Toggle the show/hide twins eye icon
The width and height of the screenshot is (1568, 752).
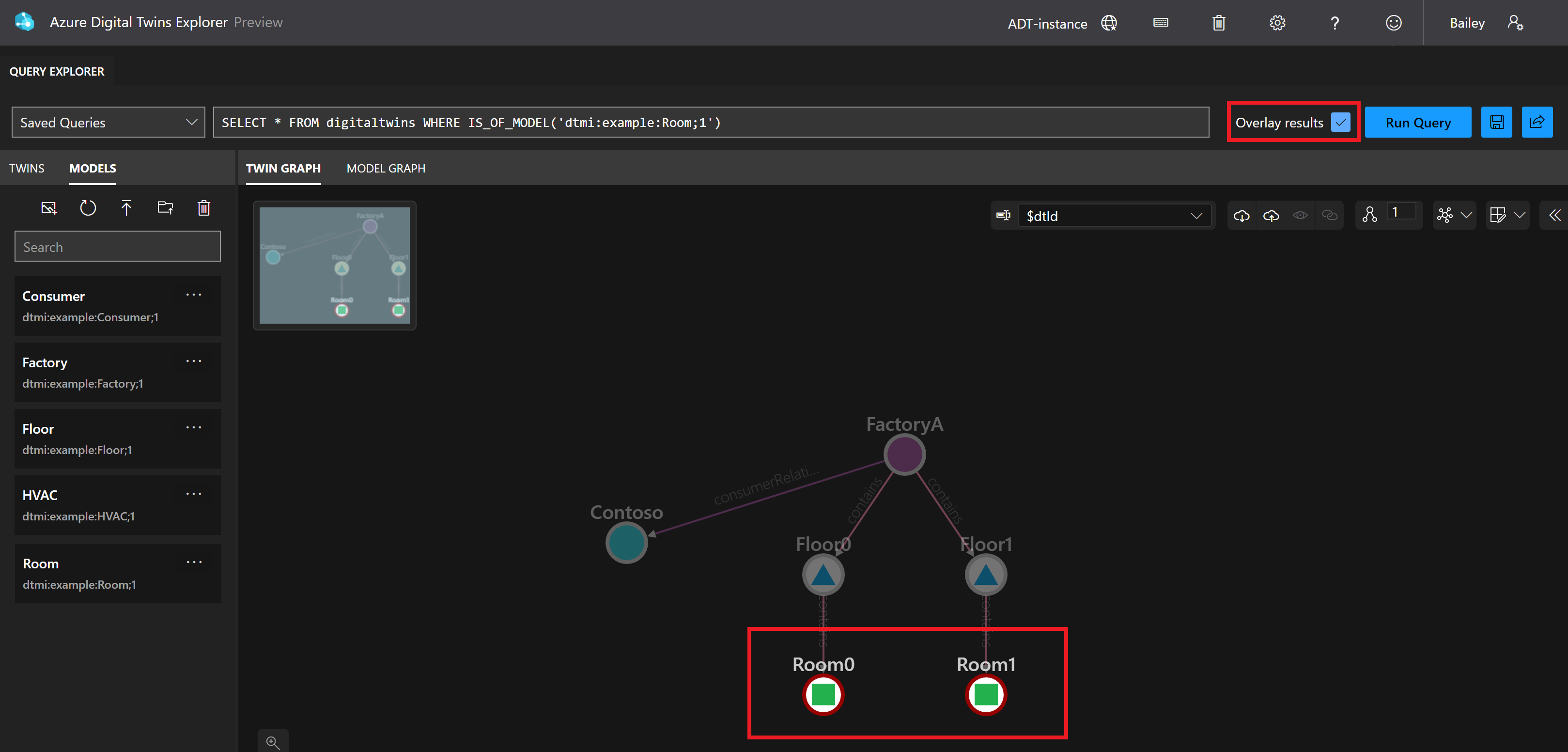point(1300,216)
